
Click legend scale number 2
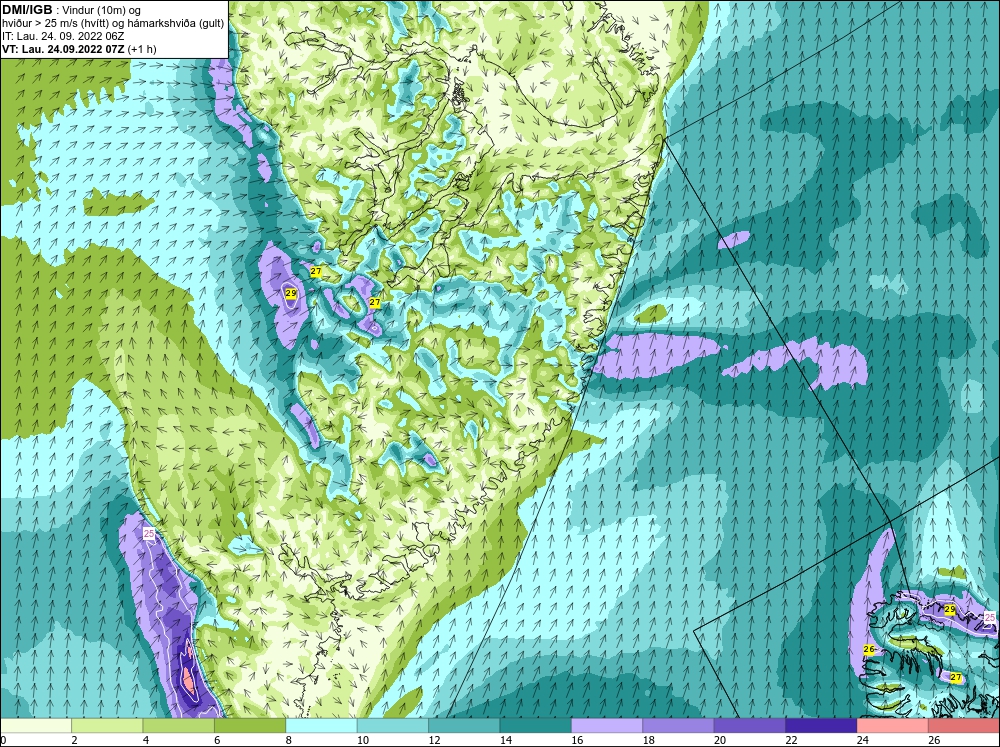(75, 740)
